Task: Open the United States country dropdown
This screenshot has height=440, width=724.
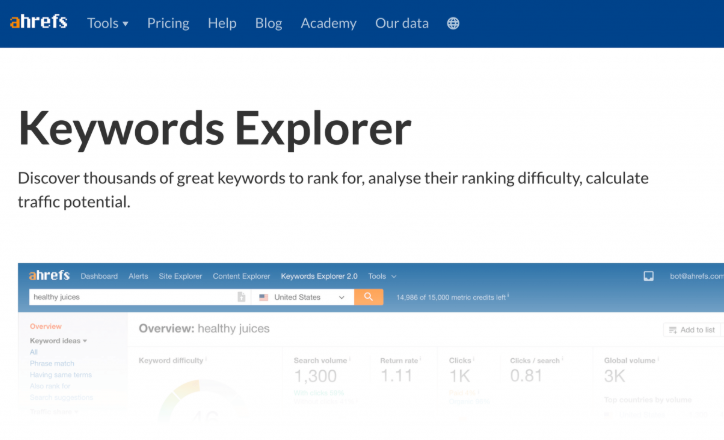Action: click(x=302, y=297)
